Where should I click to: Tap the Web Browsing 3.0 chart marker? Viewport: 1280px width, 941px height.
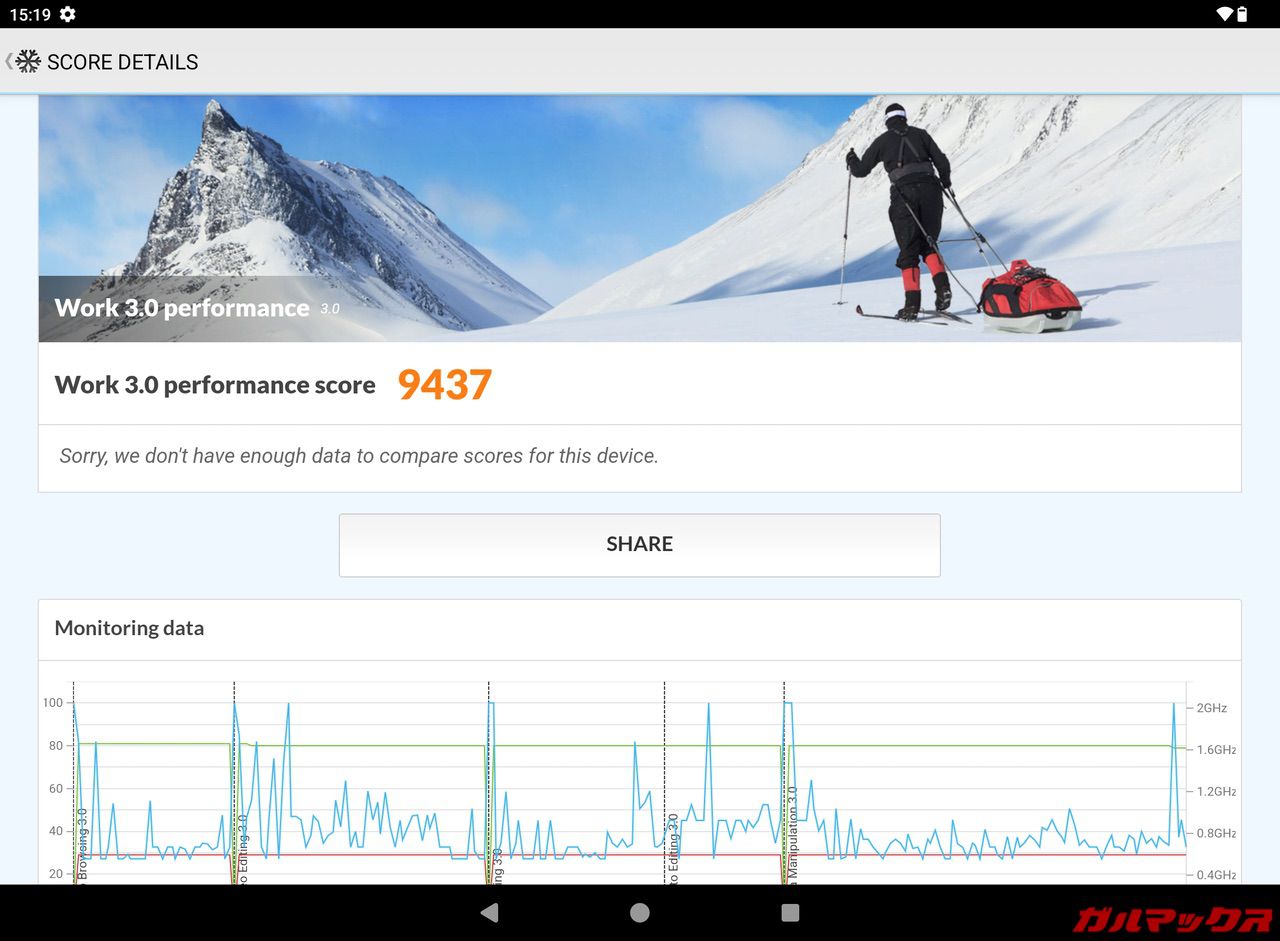(82, 845)
